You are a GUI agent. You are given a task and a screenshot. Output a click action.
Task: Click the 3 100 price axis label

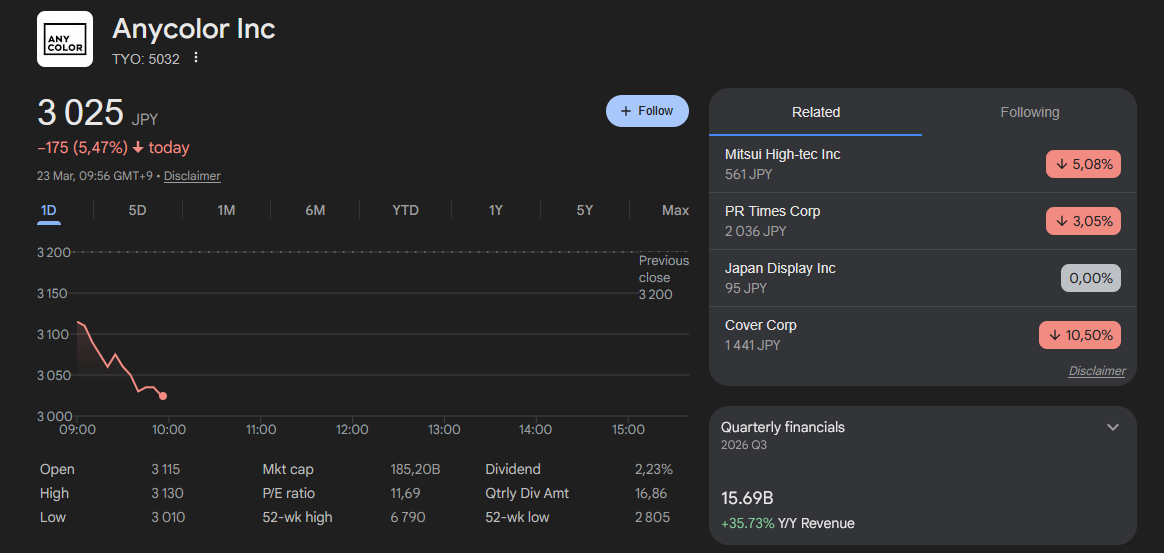53,335
